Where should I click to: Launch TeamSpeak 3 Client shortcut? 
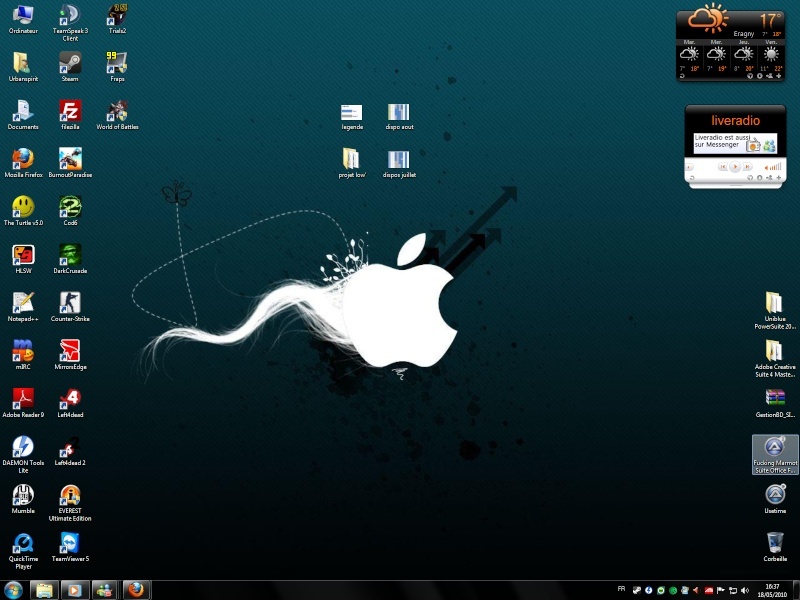(70, 23)
